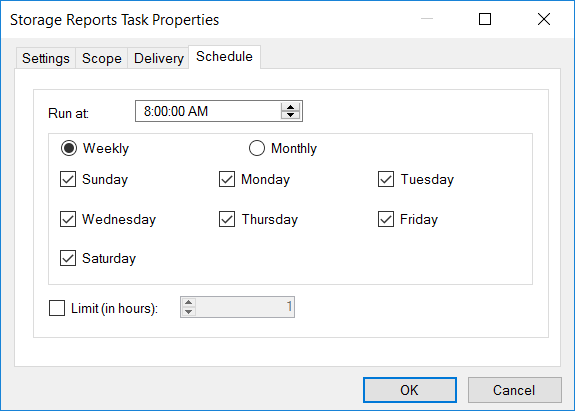Confirm with the OK button

click(x=410, y=390)
